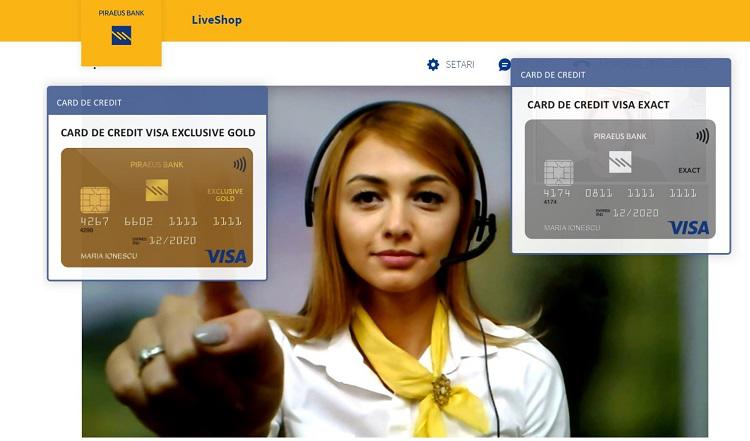
Task: Click the Visa Exclusive Gold card title
Action: [x=157, y=132]
